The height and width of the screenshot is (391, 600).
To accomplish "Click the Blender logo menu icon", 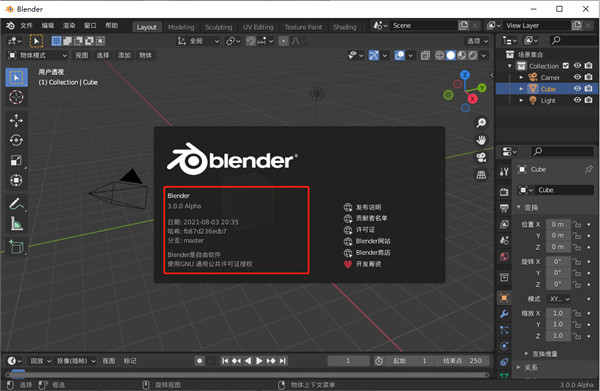I will pos(10,26).
